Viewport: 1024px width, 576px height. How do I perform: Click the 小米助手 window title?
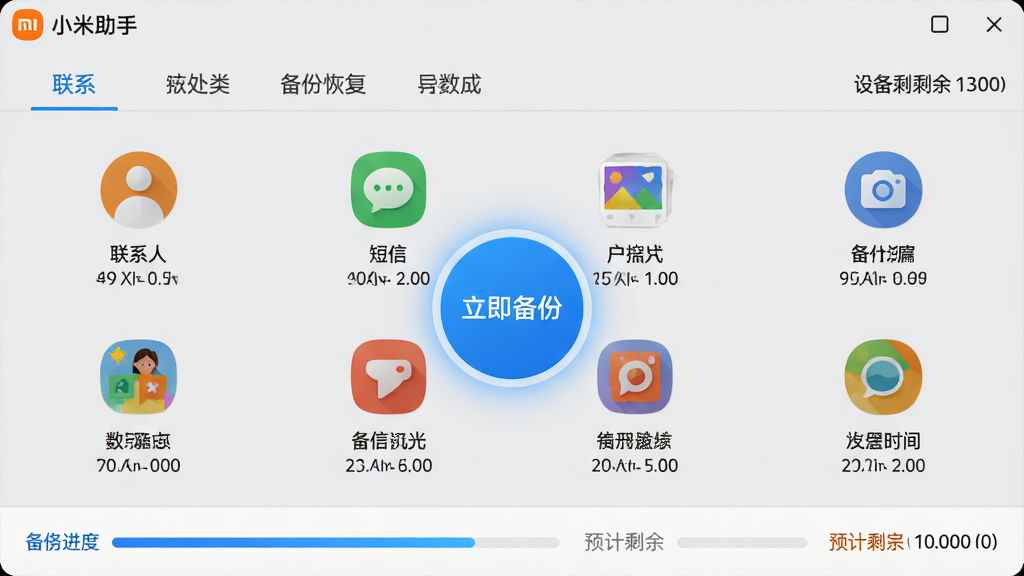coord(94,25)
